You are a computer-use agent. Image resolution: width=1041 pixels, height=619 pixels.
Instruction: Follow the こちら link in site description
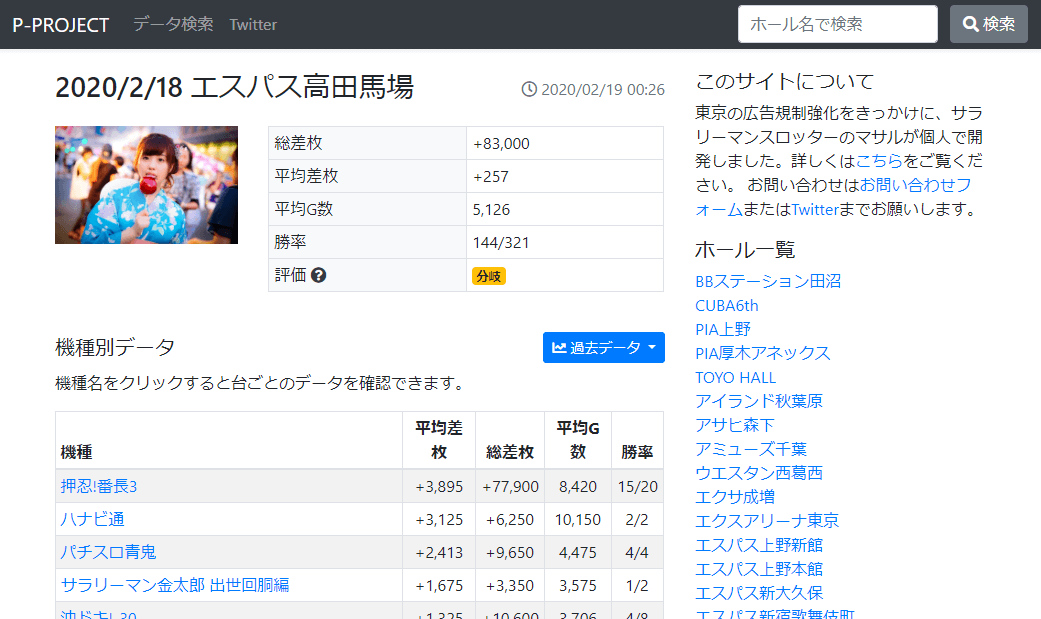click(879, 161)
